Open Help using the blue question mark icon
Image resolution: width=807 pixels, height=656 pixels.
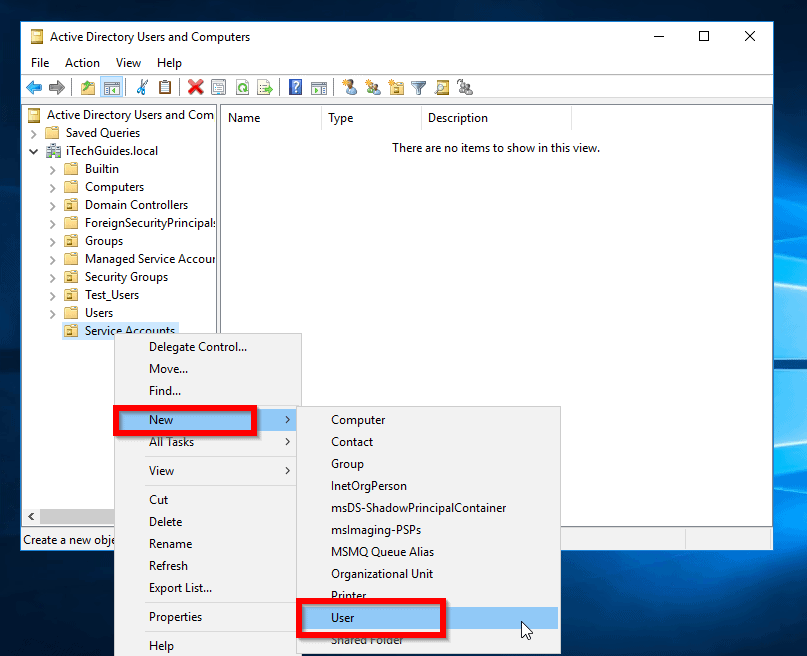(295, 87)
